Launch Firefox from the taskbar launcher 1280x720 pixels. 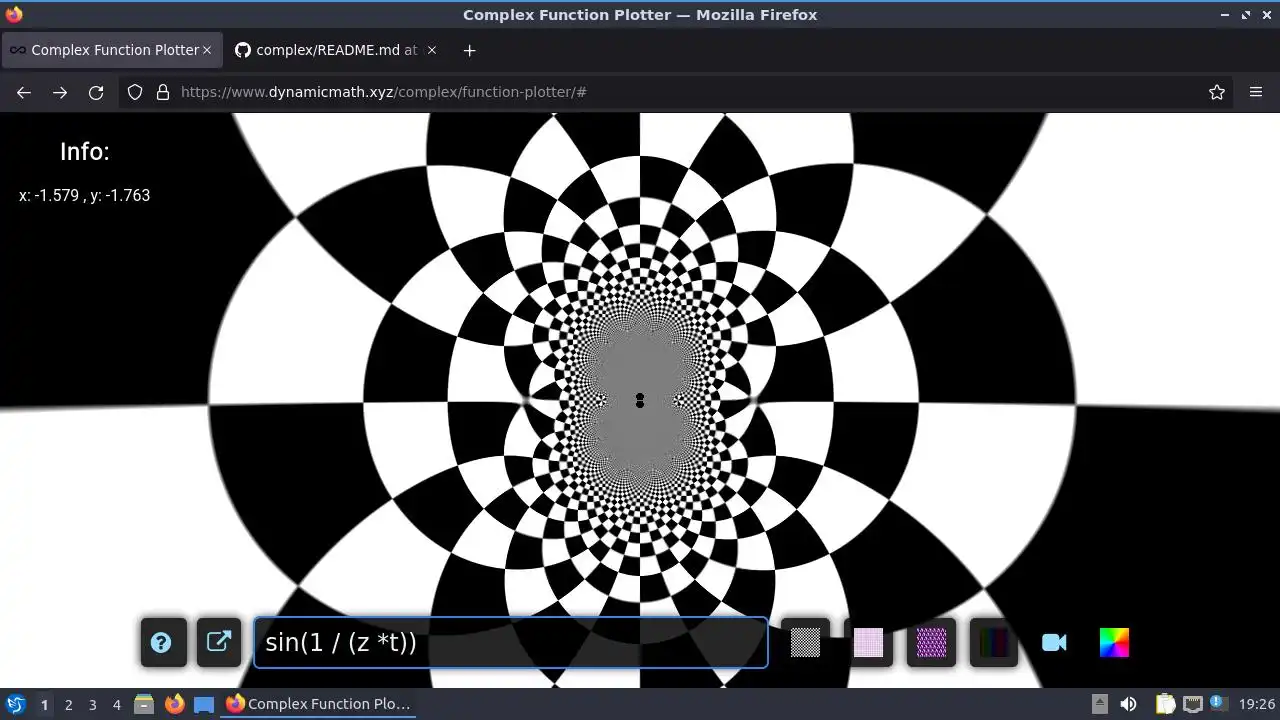[x=175, y=704]
